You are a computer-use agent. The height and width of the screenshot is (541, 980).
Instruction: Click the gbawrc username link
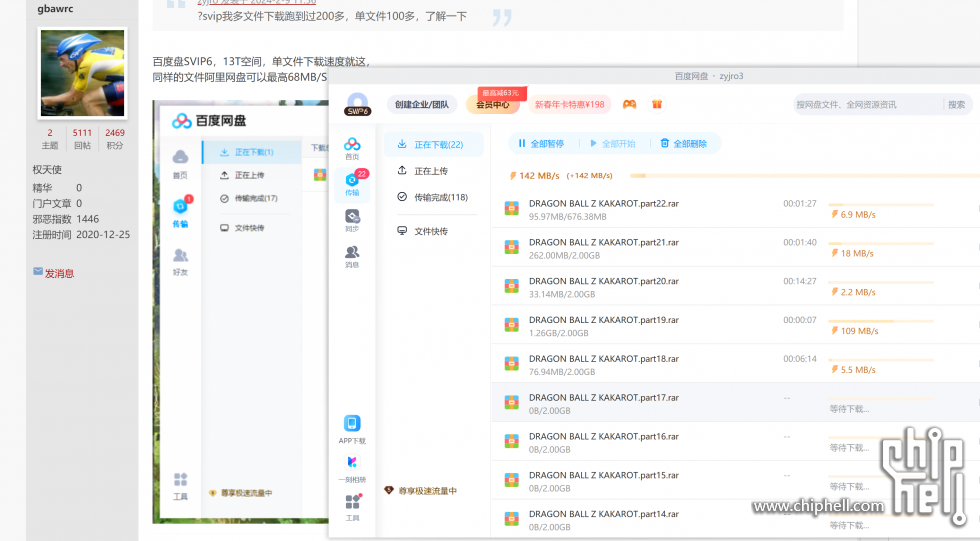[55, 9]
